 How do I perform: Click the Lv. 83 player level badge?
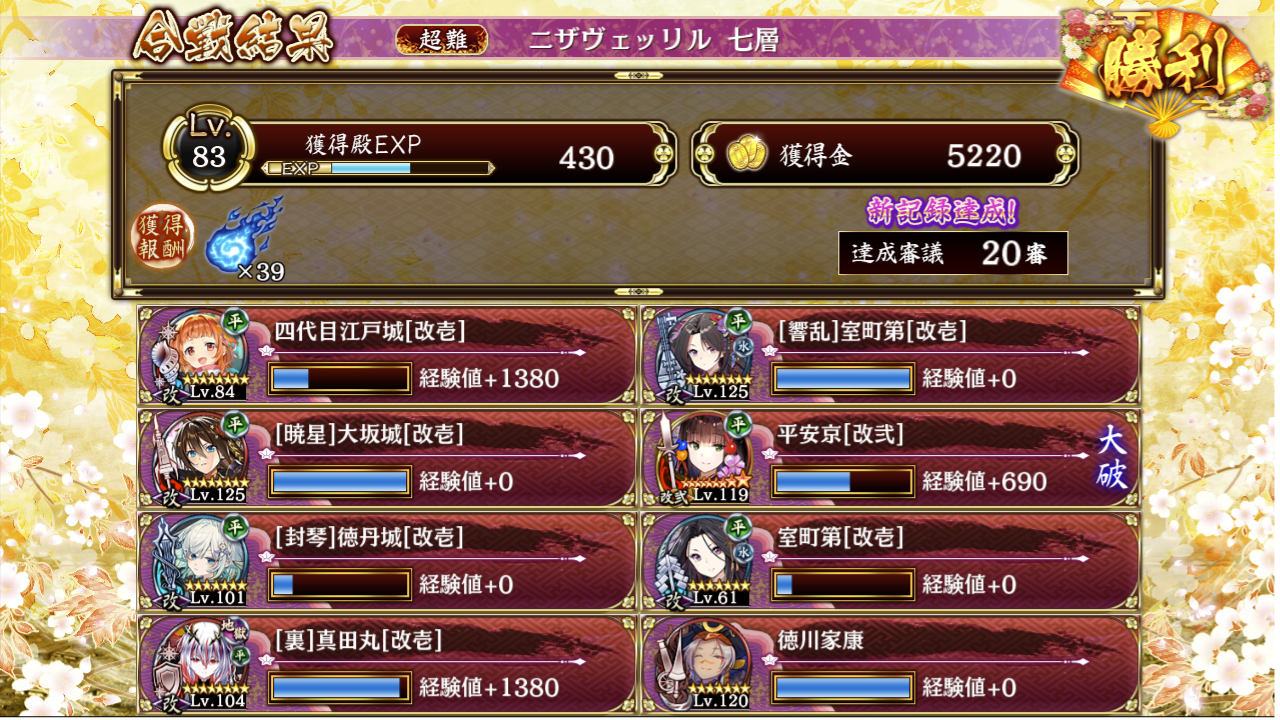pos(209,149)
